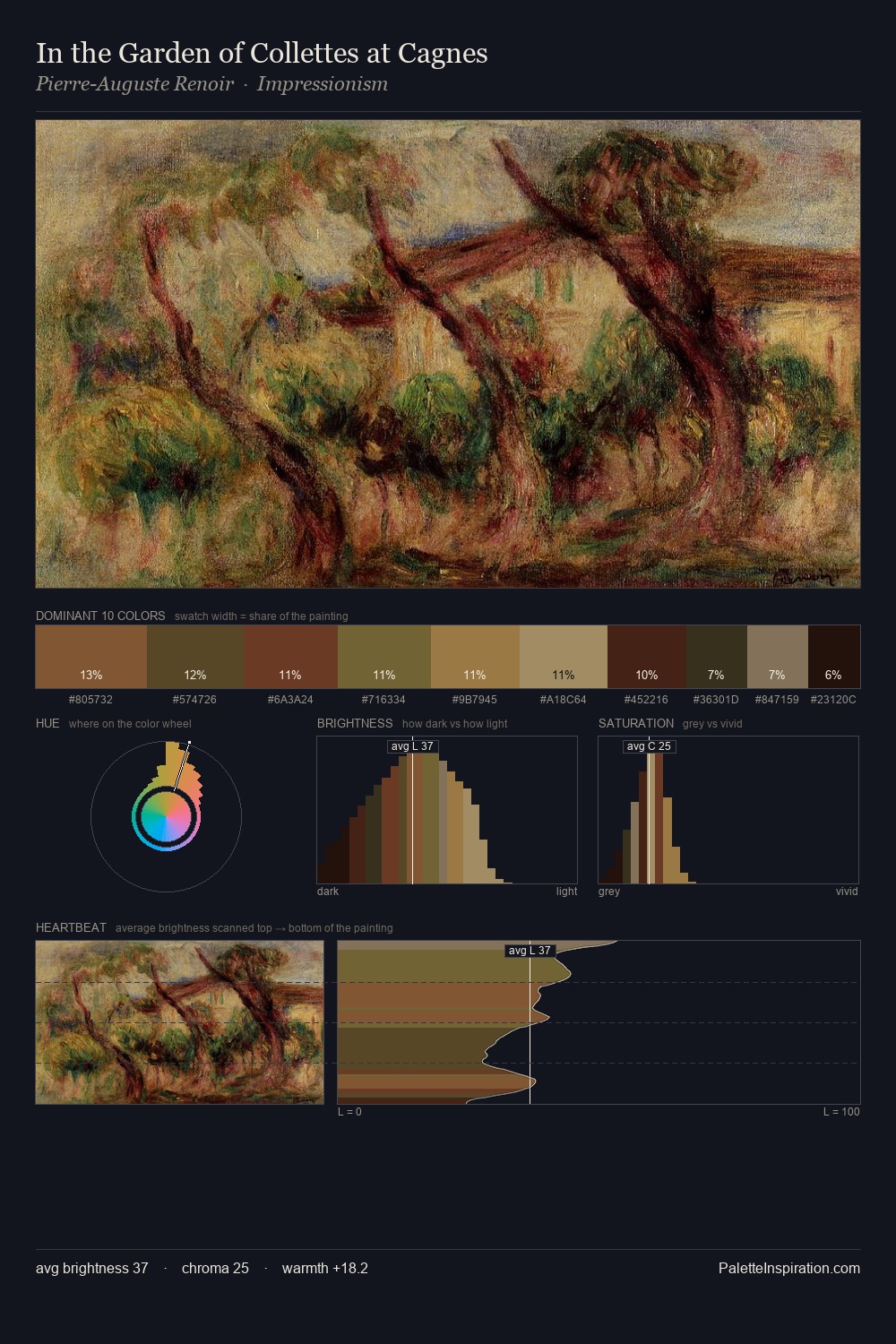Click the 'swatch width = share of the painting' caption
This screenshot has width=896, height=1344.
click(262, 616)
